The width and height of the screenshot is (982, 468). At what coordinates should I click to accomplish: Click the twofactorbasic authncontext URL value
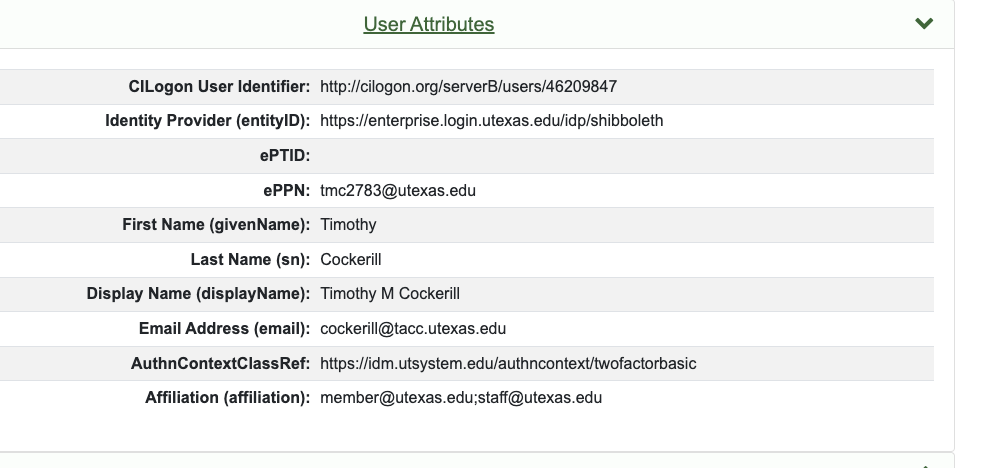pos(508,364)
